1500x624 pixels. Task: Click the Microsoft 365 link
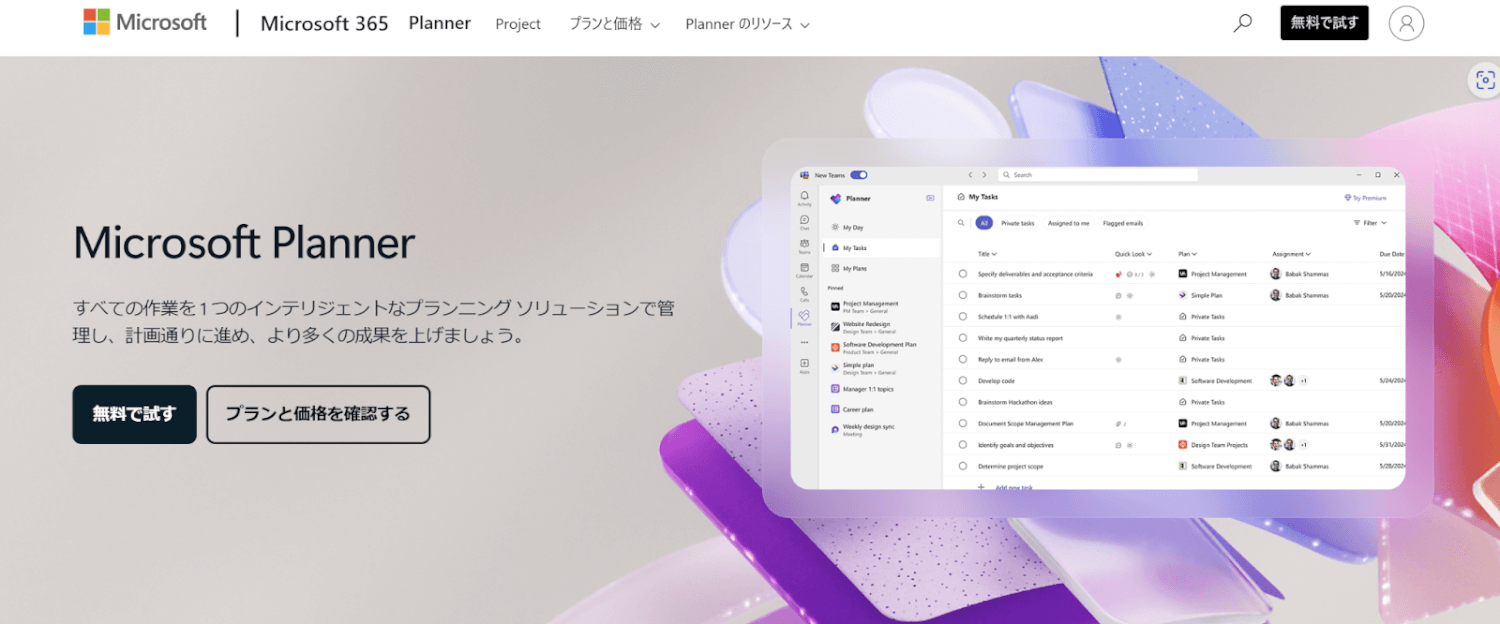[324, 23]
